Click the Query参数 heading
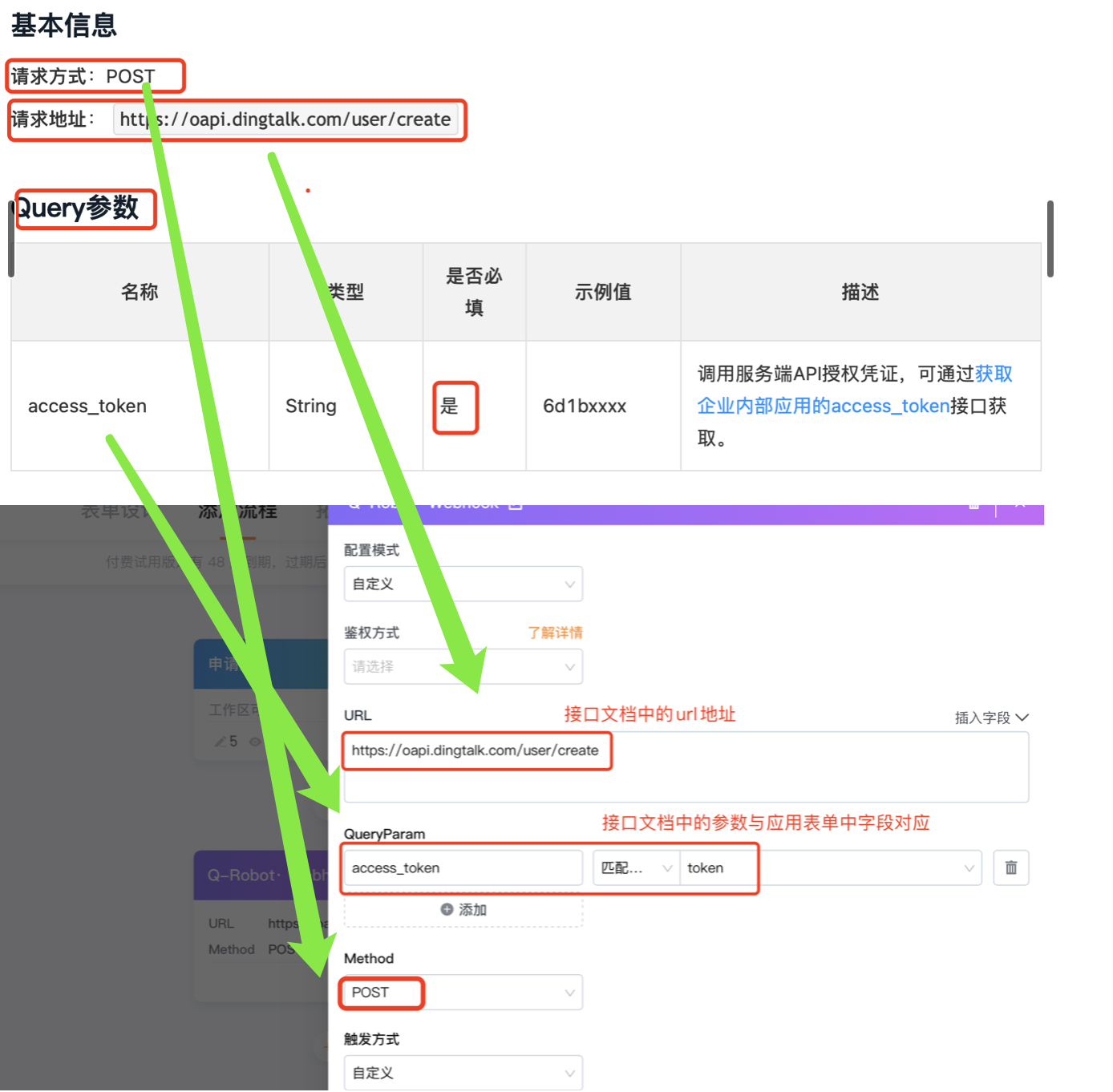This screenshot has width=1113, height=1092. tap(78, 208)
